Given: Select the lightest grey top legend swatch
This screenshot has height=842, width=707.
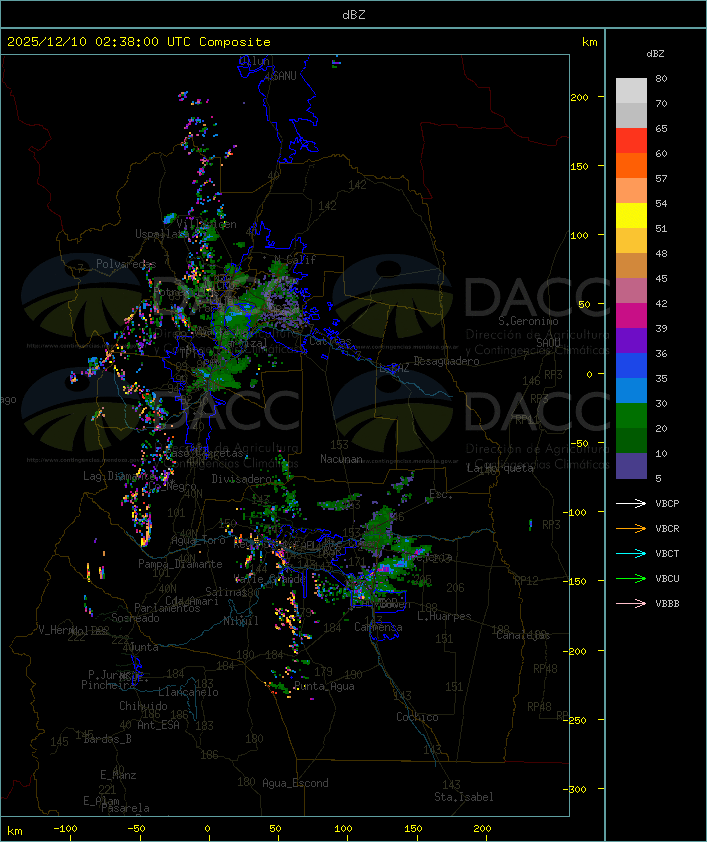Looking at the screenshot, I should pos(631,90).
